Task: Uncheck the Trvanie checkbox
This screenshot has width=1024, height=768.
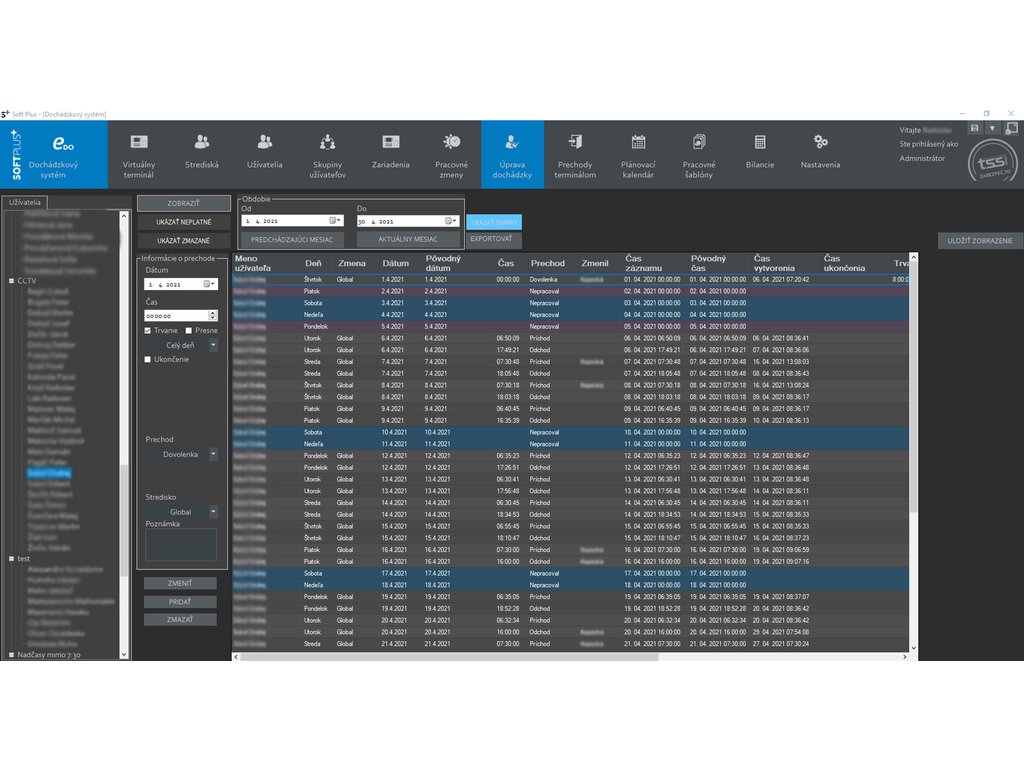Action: [x=148, y=330]
